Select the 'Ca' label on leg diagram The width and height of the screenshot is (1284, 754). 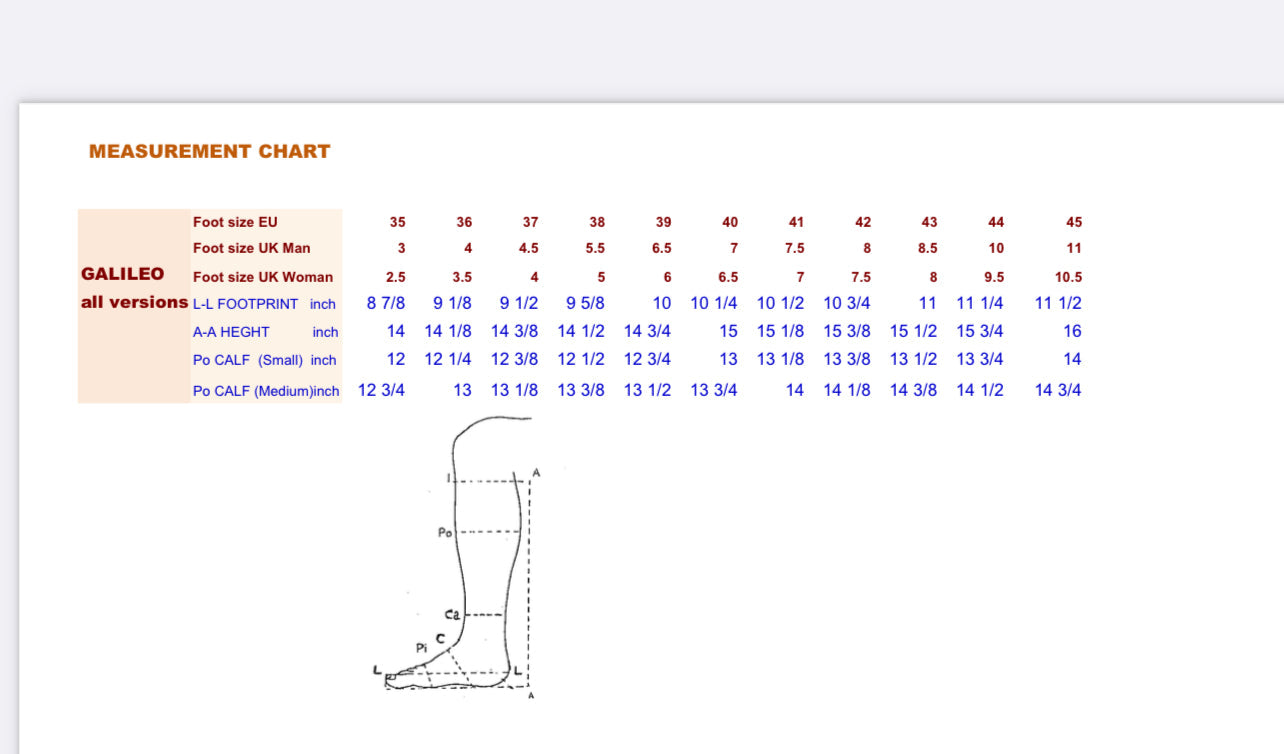452,615
